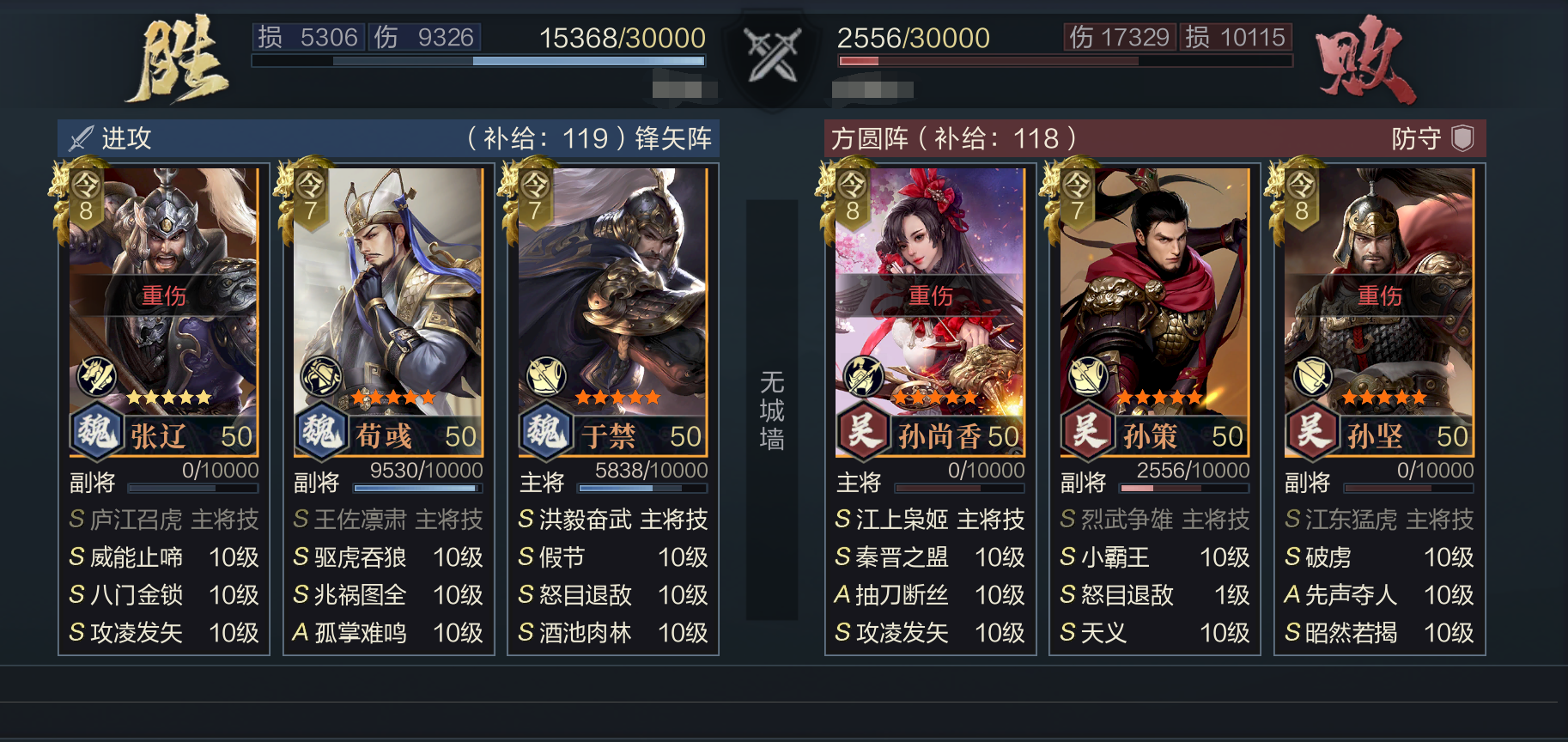The image size is (1568, 742).
Task: Click the 吴 faction badge on 孙策
Action: tap(1088, 429)
